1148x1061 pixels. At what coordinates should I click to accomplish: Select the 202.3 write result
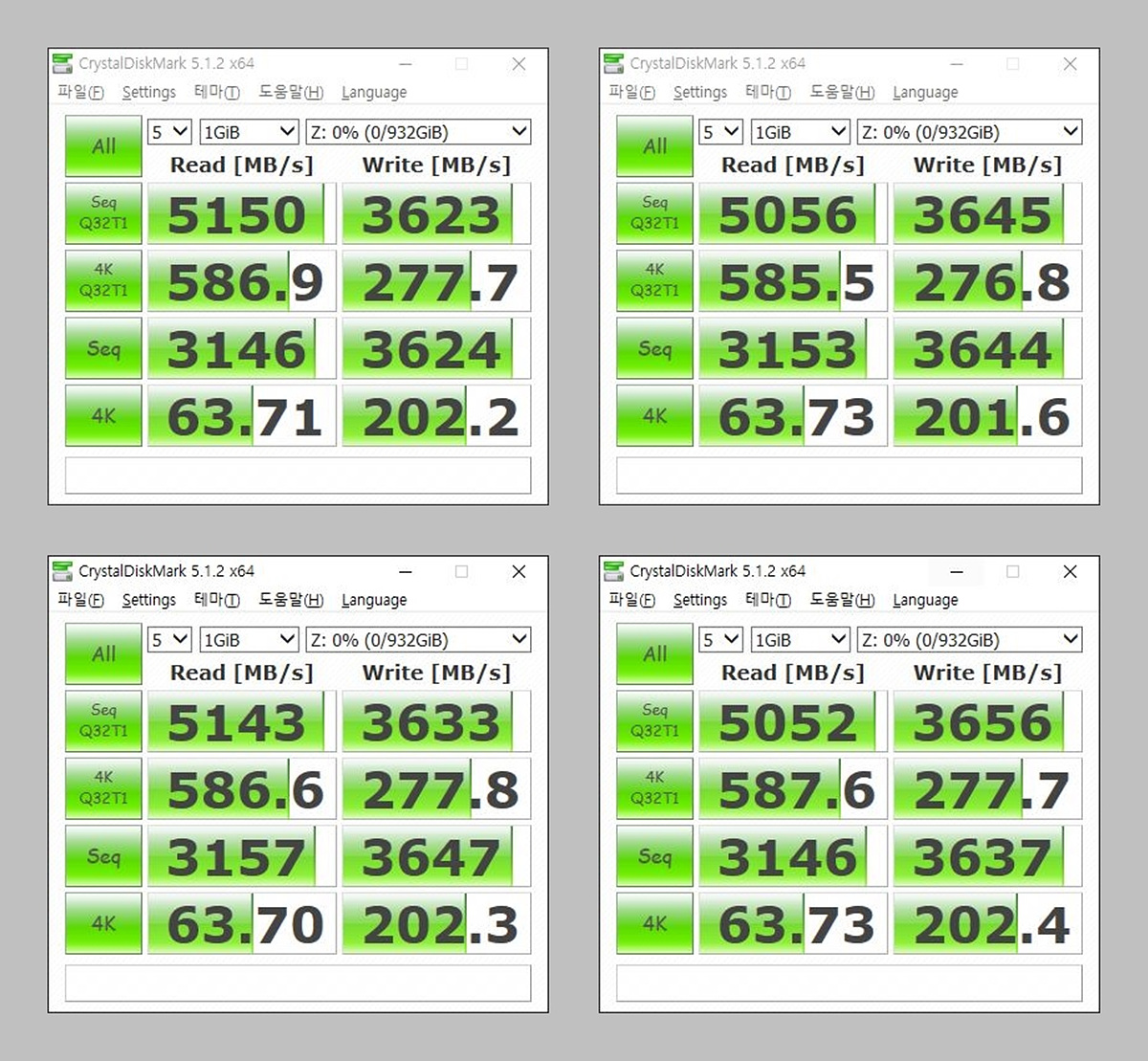(x=436, y=923)
